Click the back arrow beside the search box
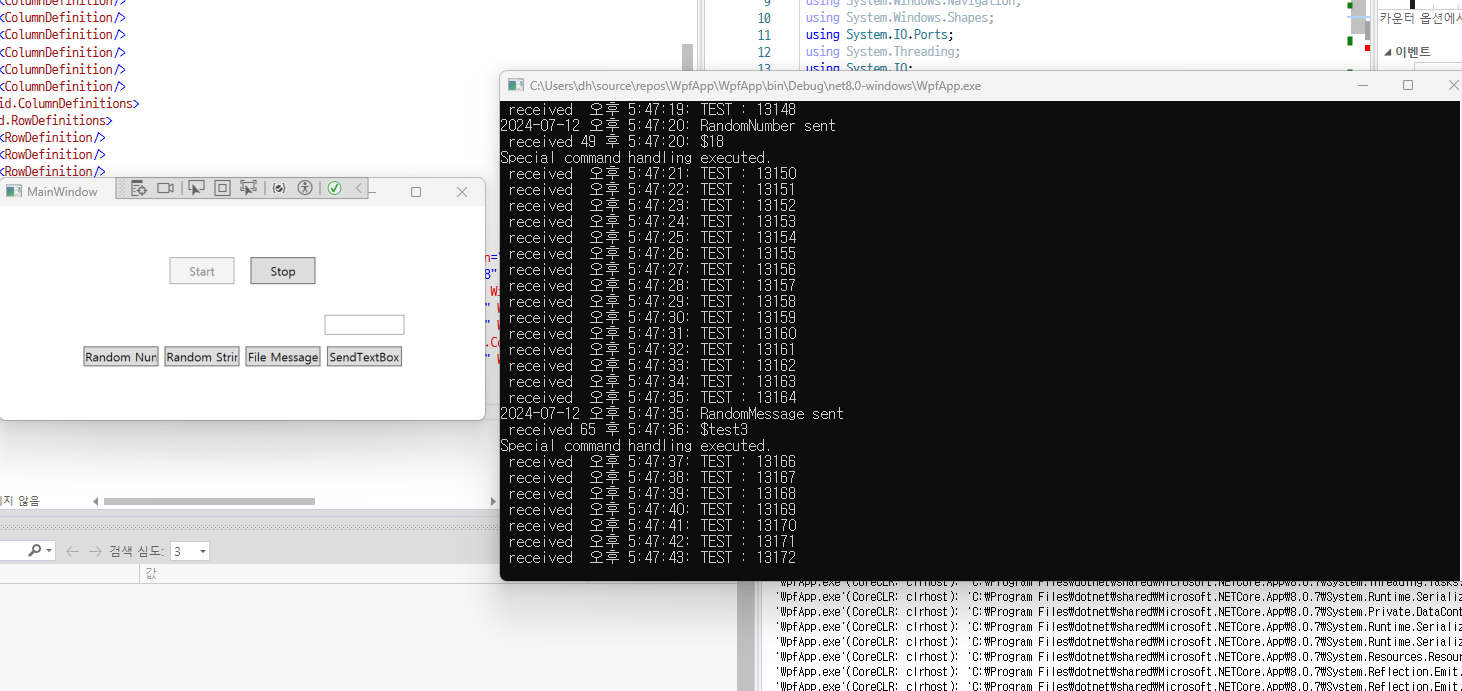This screenshot has width=1462, height=691. pyautogui.click(x=72, y=551)
